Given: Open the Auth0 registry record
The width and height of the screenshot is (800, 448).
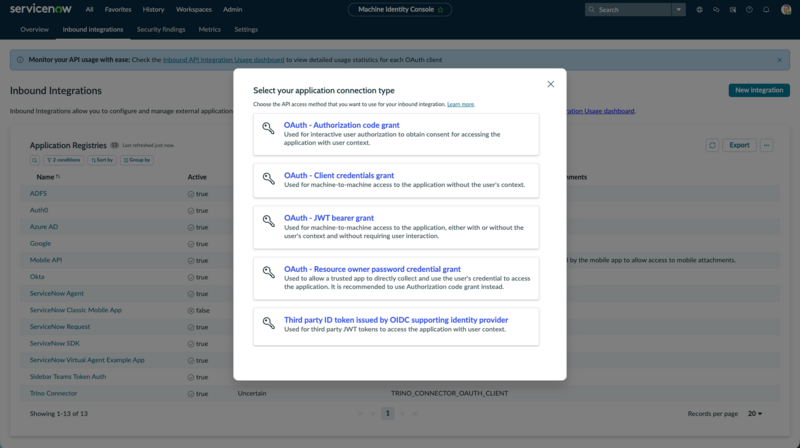Looking at the screenshot, I should tap(39, 210).
